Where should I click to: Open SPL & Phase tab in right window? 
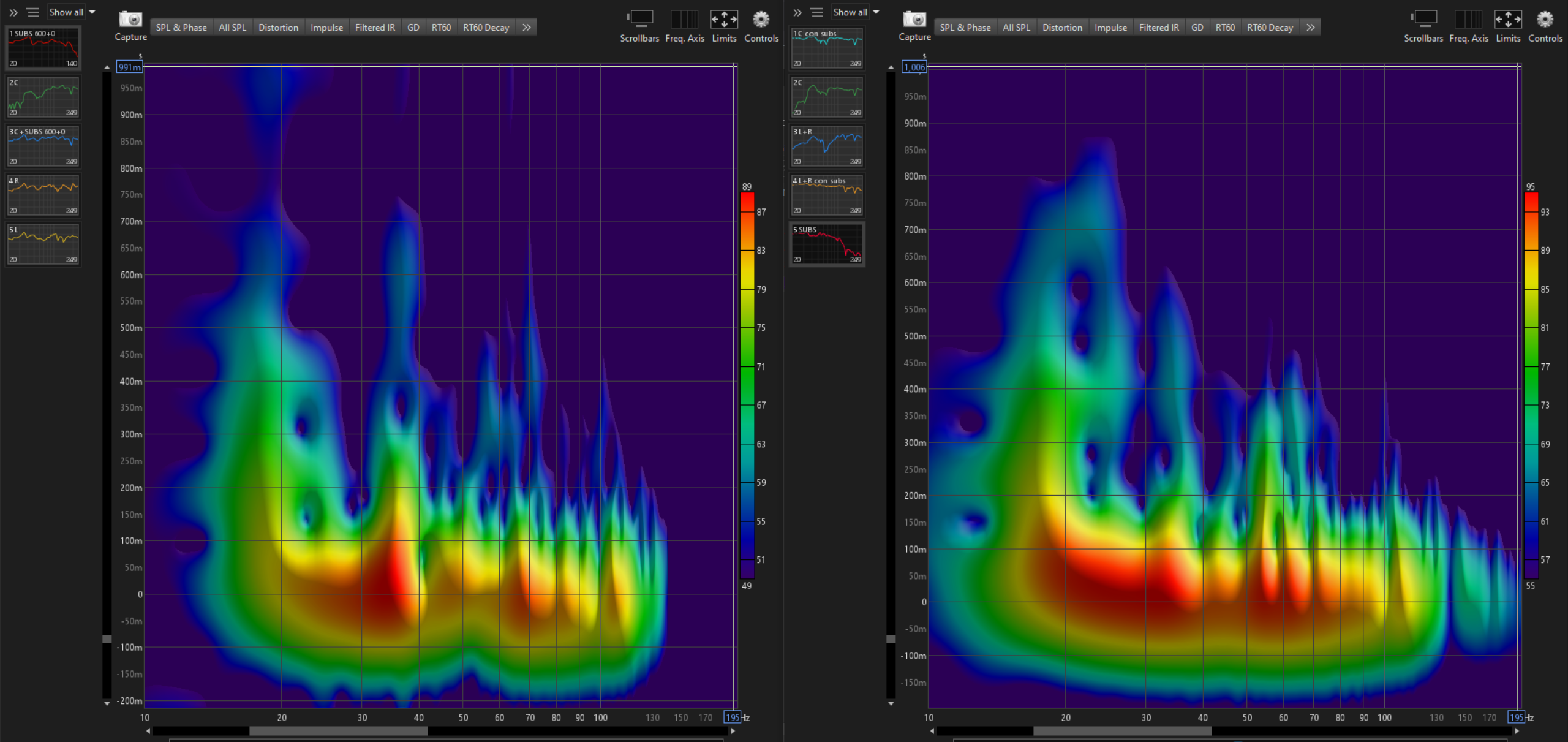tap(965, 28)
